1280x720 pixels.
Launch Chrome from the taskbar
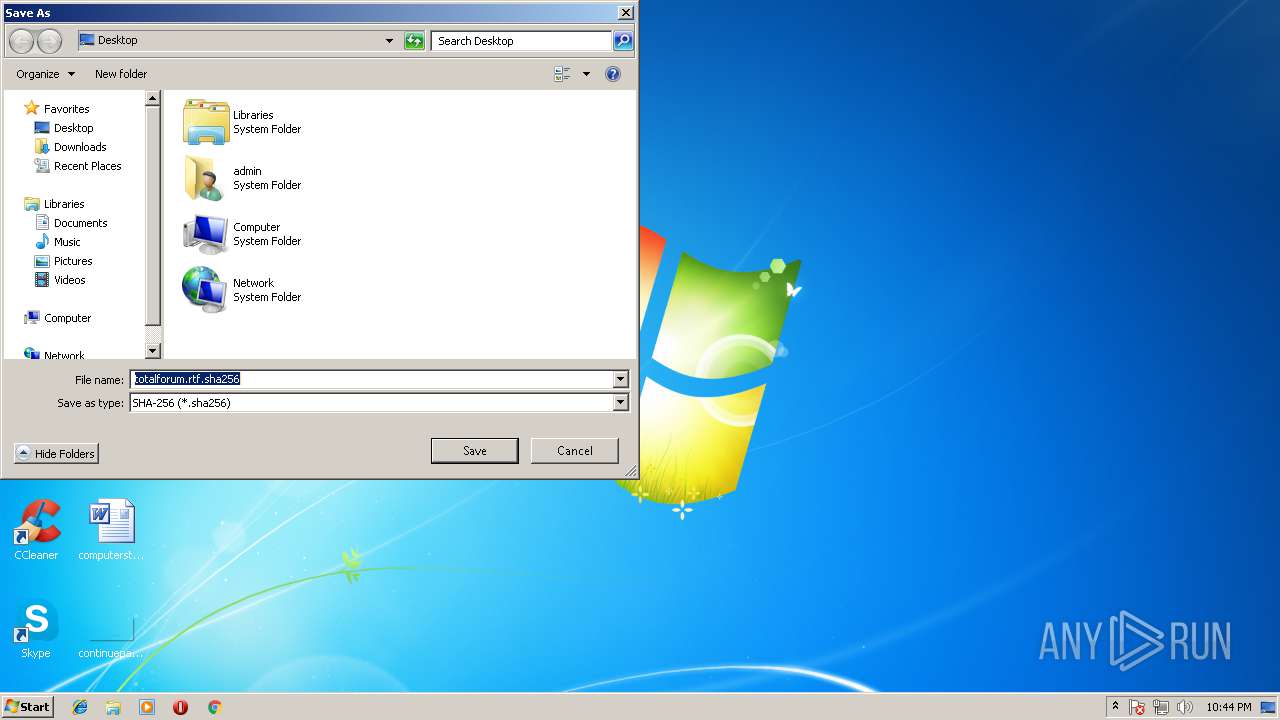tap(214, 707)
